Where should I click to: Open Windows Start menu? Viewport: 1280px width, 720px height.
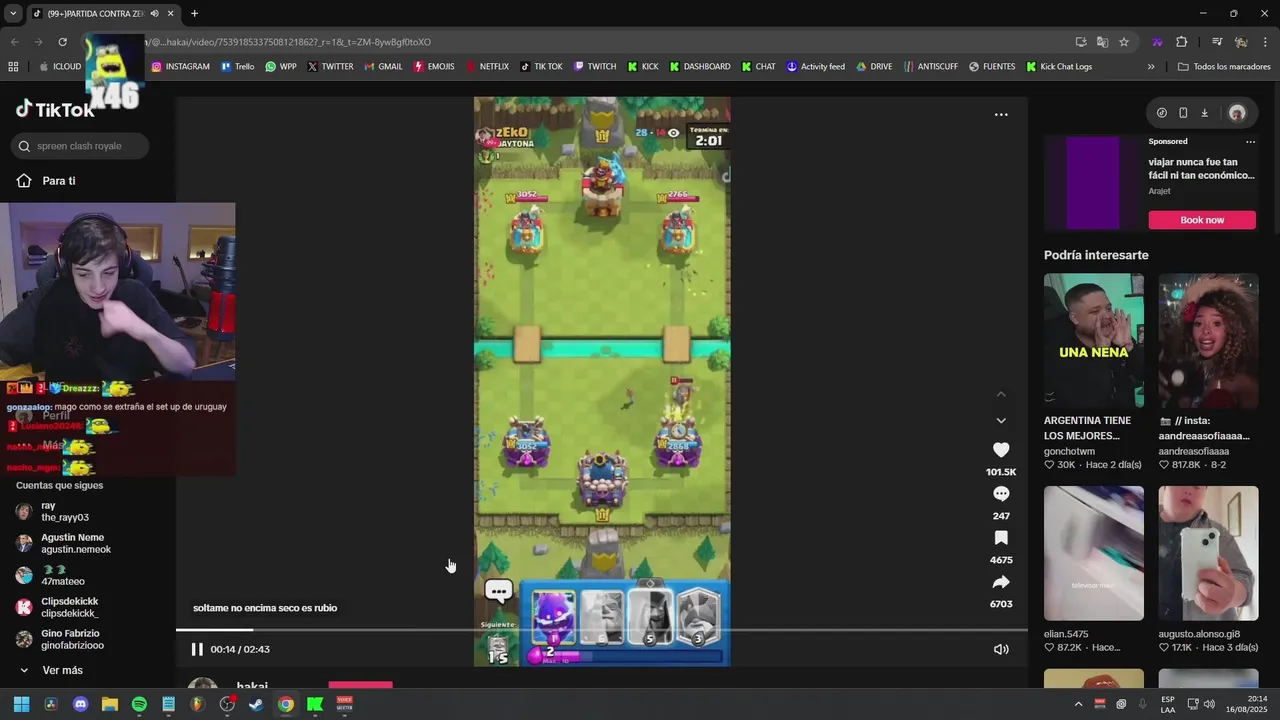point(21,704)
